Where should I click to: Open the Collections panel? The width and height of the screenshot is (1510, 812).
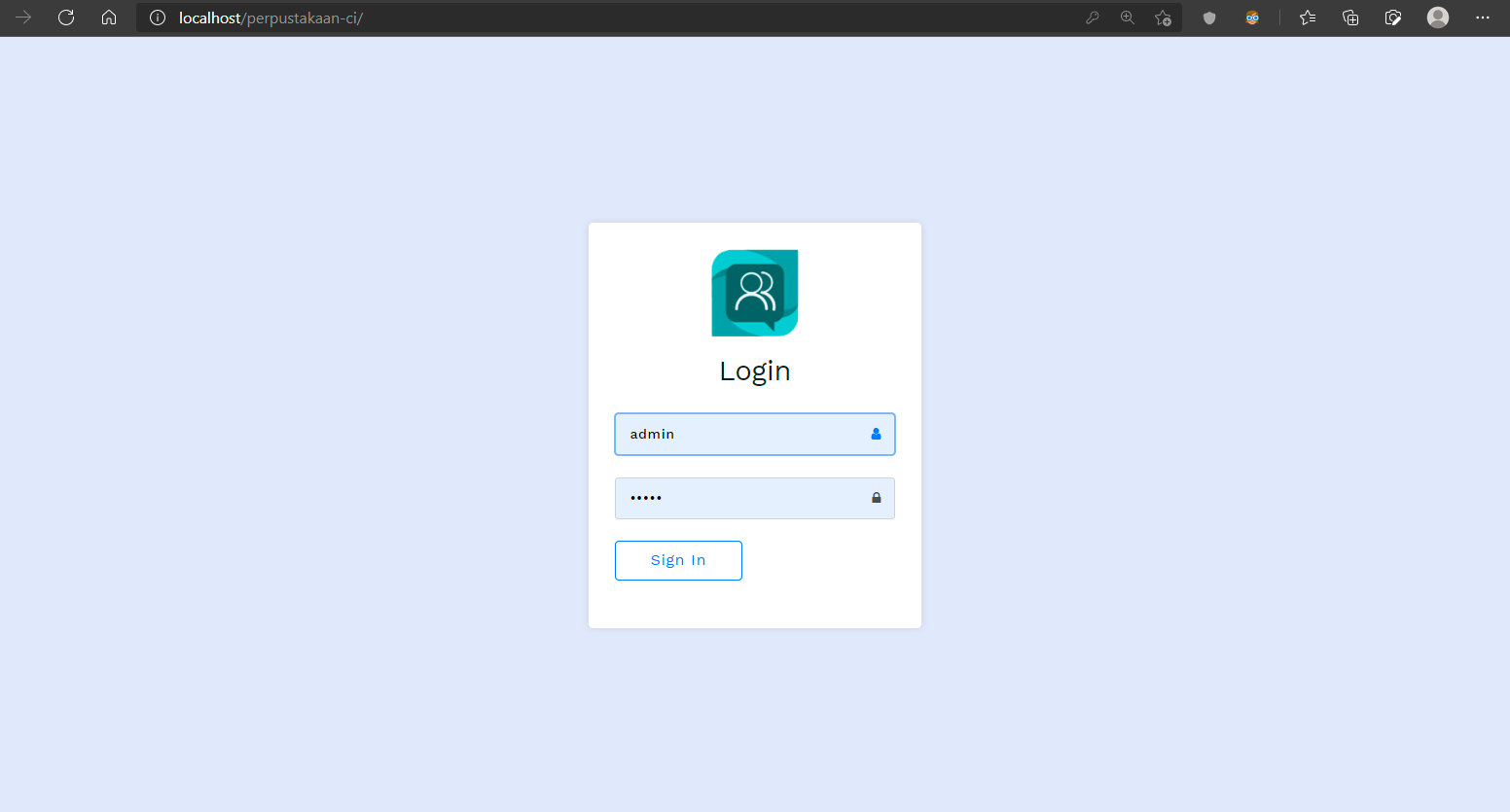point(1350,18)
